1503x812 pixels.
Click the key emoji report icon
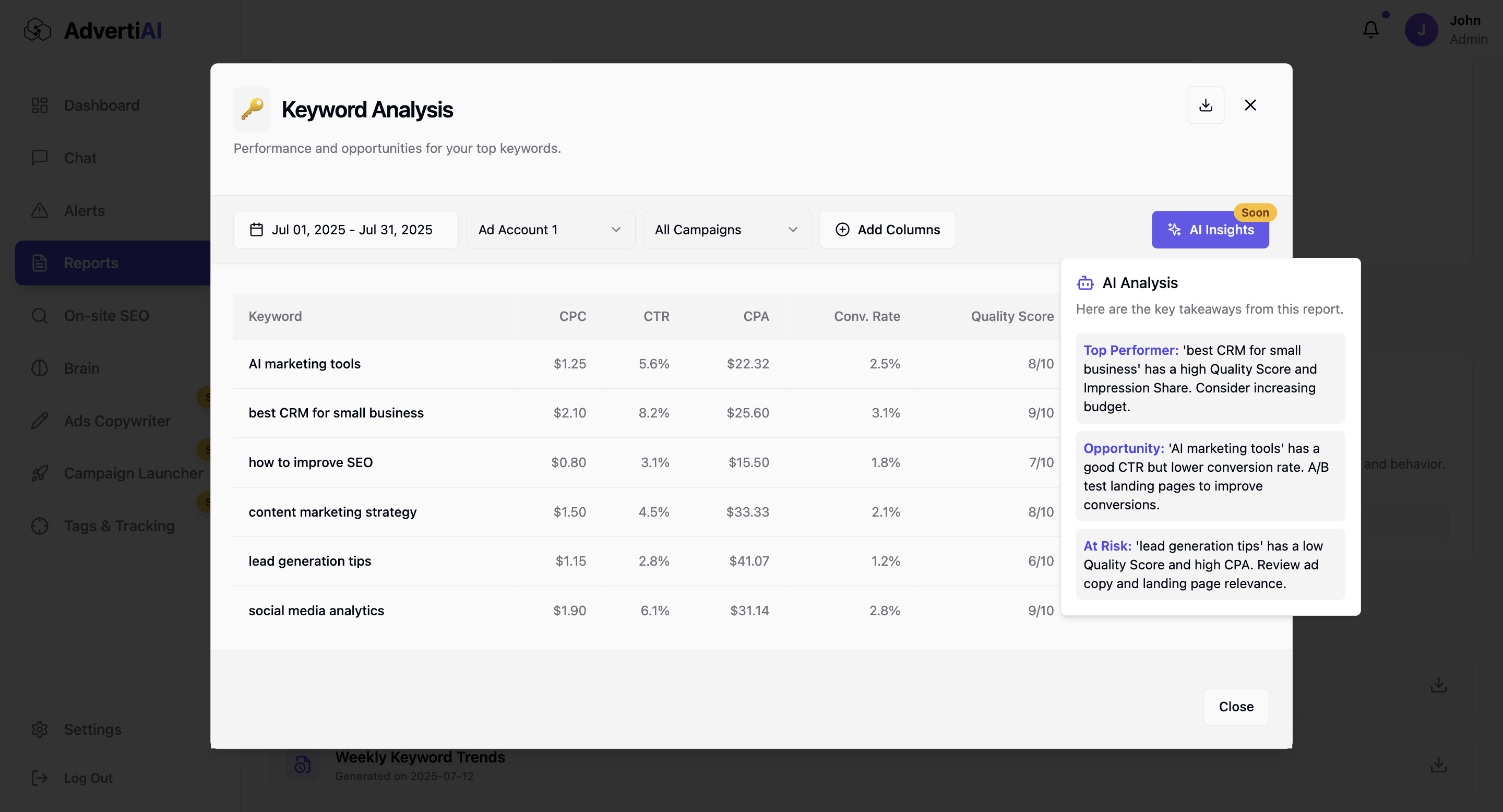tap(252, 109)
